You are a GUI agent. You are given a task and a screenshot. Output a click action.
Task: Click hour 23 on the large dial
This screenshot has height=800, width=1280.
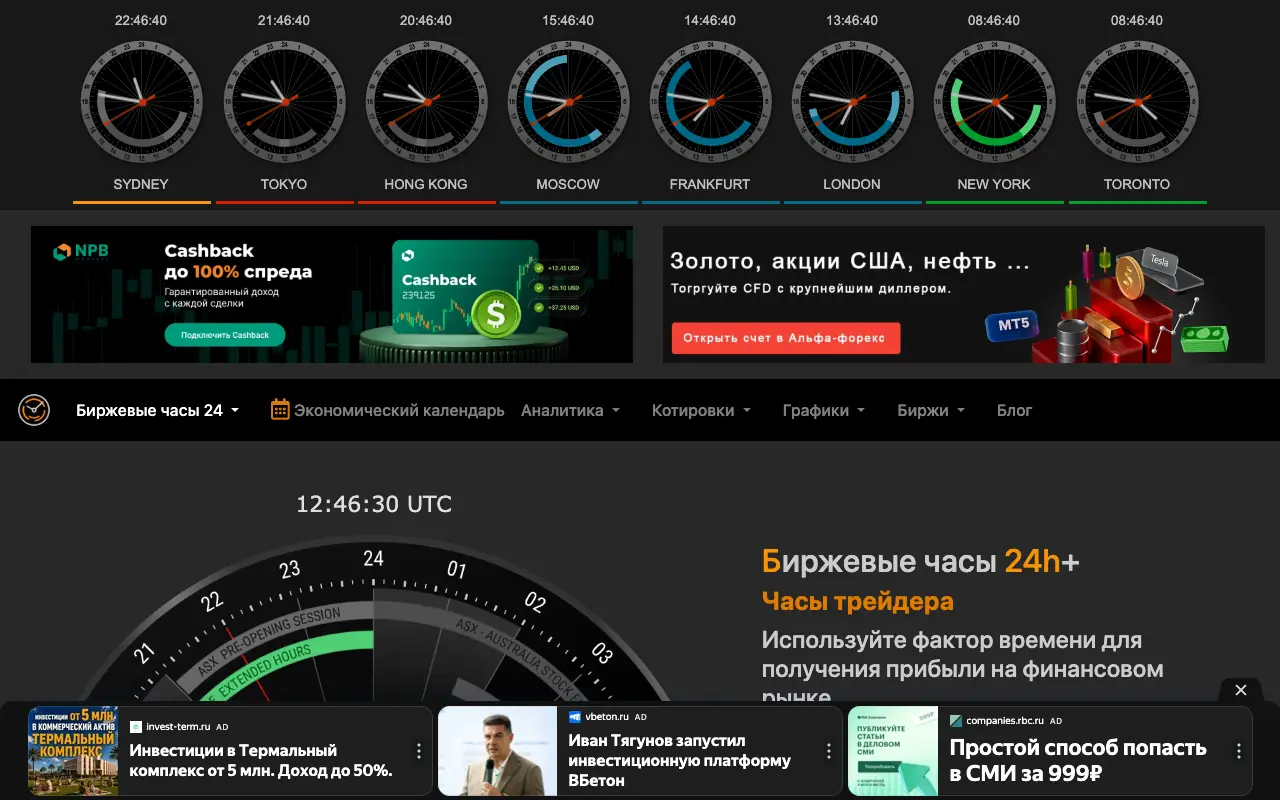coord(290,570)
